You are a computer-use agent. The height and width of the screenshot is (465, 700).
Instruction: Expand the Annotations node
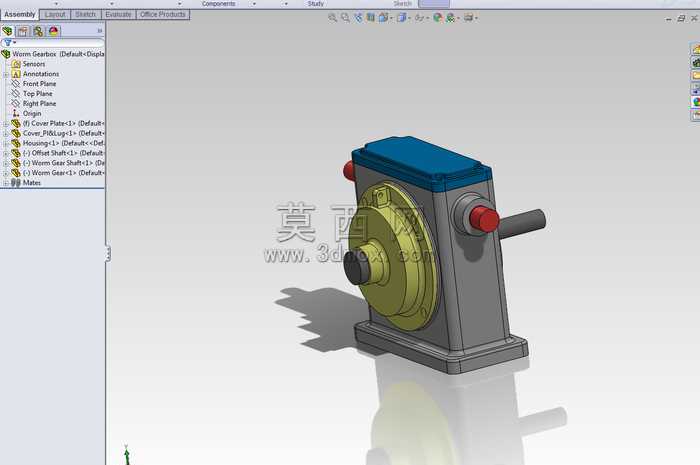(x=6, y=74)
